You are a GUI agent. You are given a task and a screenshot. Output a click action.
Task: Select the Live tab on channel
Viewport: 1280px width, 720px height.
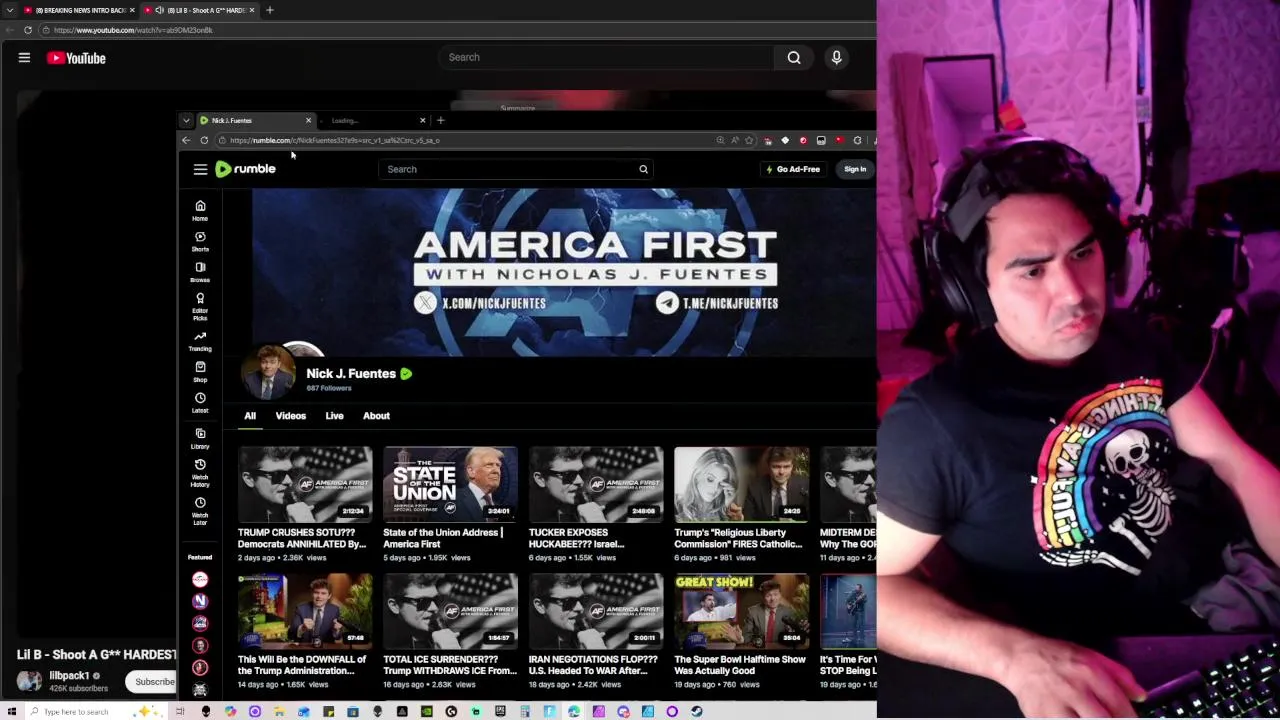point(334,416)
